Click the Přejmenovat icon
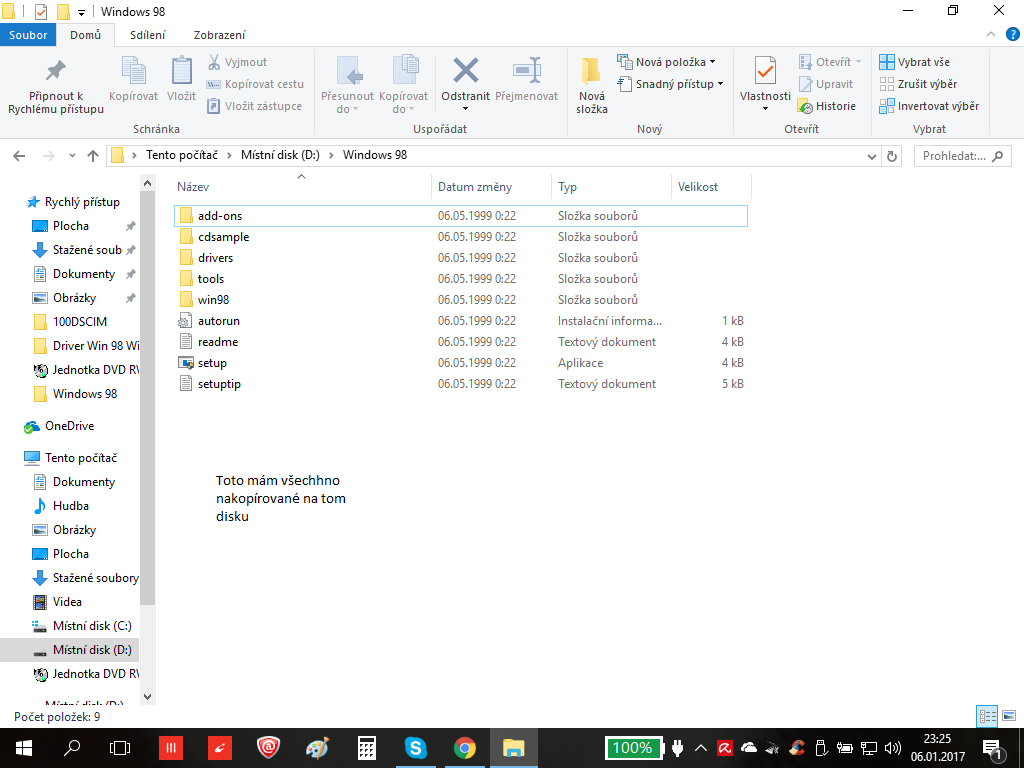1024x768 pixels. point(526,71)
